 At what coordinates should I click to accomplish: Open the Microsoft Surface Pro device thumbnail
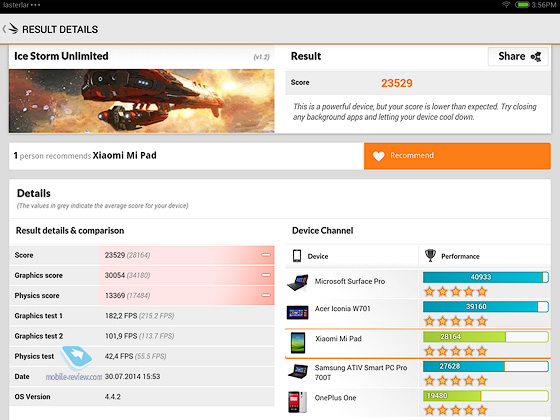click(x=298, y=282)
